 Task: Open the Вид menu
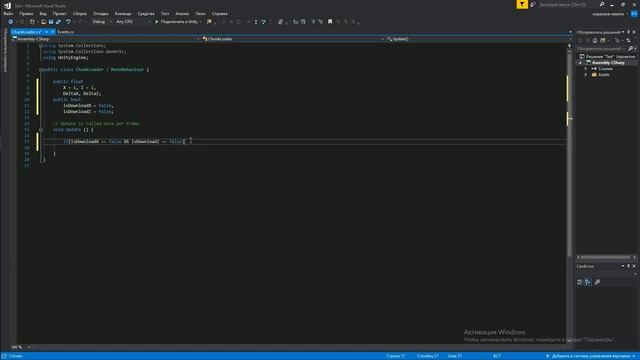pyautogui.click(x=43, y=13)
